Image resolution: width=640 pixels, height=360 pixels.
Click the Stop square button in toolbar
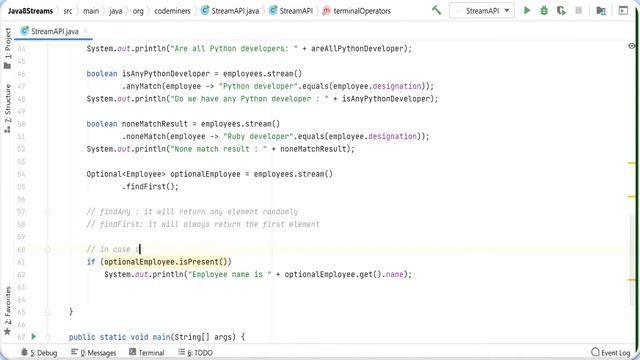point(578,10)
